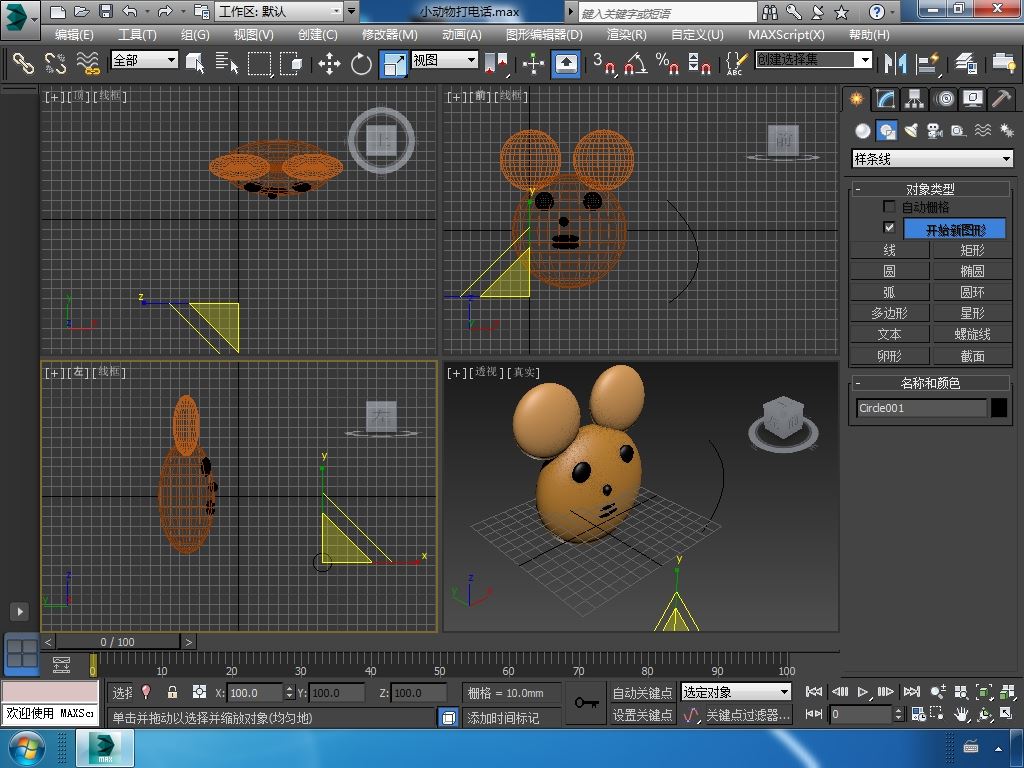Toggle the selection lock icon
Image resolution: width=1024 pixels, height=768 pixels.
[x=172, y=692]
